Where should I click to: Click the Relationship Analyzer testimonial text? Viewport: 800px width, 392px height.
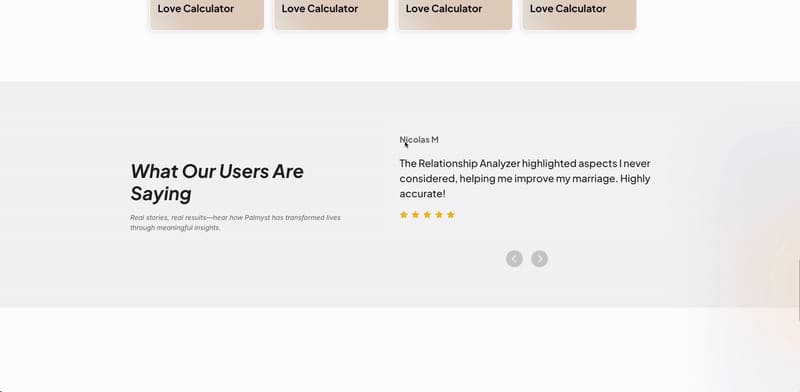(525, 179)
